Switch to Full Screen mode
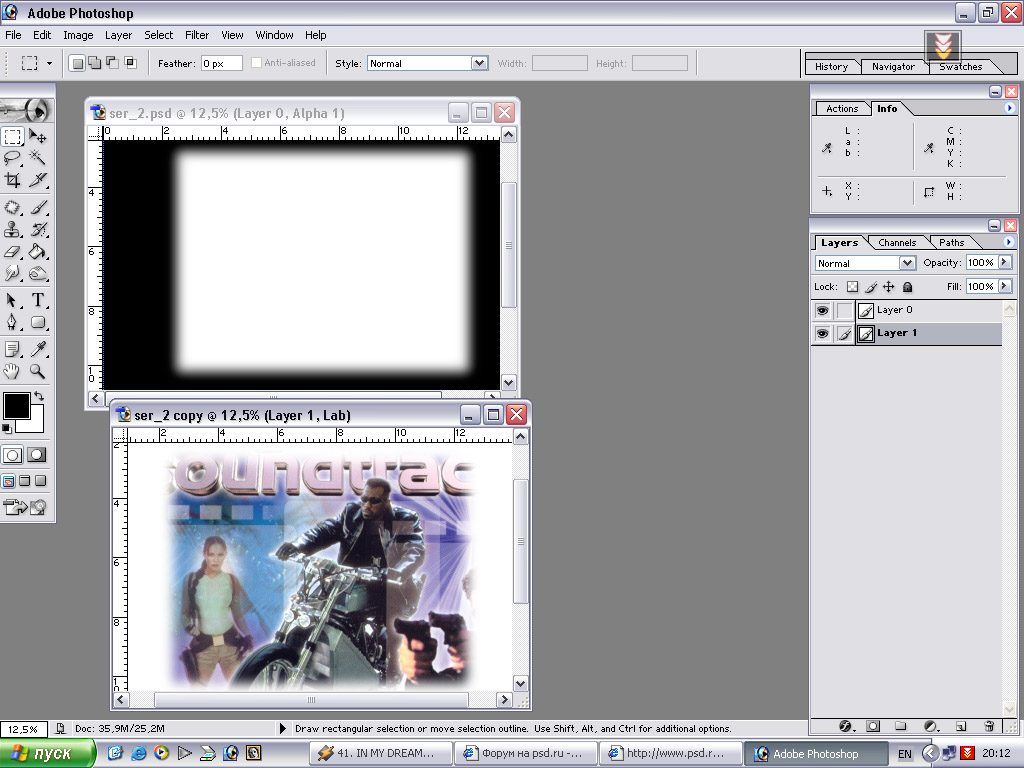 click(x=40, y=481)
